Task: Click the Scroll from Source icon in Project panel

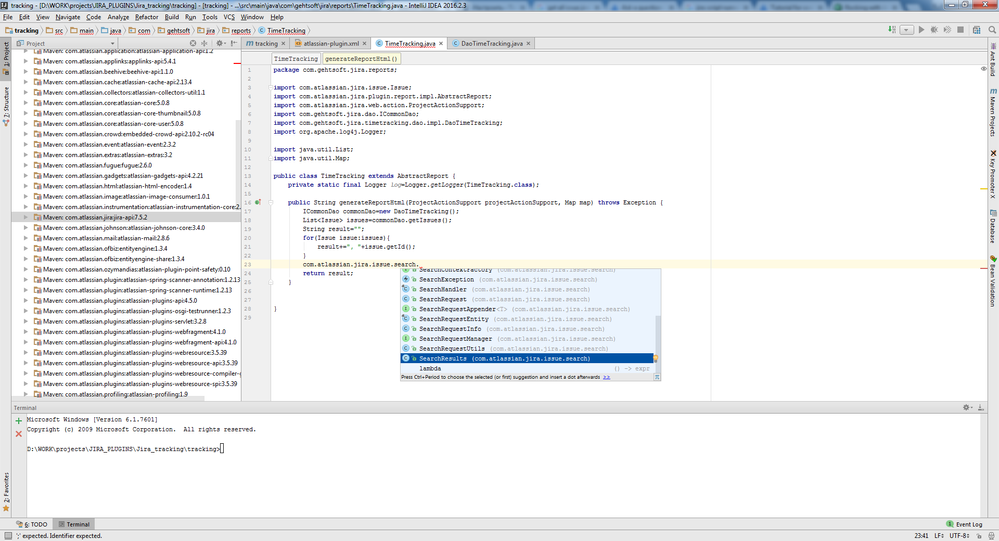Action: coord(192,43)
